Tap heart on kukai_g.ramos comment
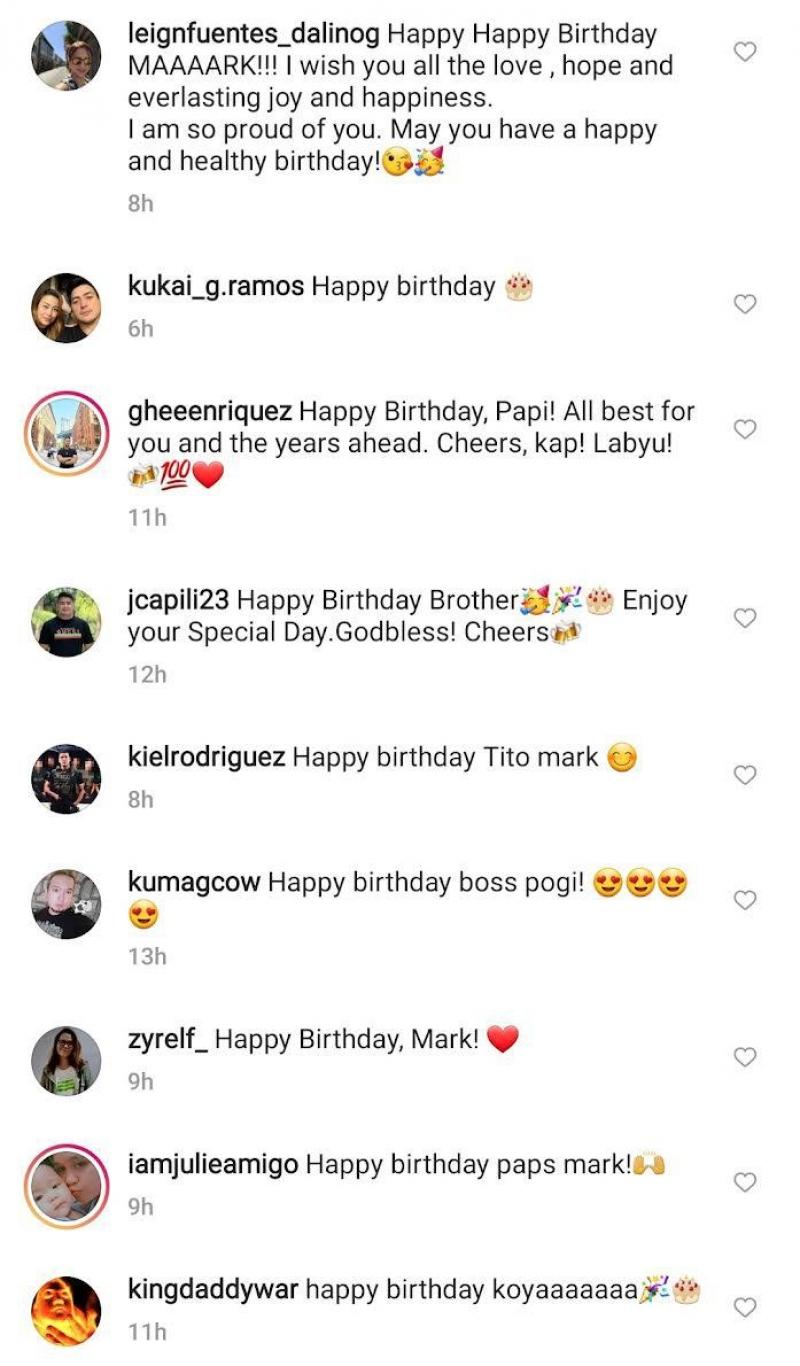Image resolution: width=800 pixels, height=1366 pixels. click(x=745, y=303)
